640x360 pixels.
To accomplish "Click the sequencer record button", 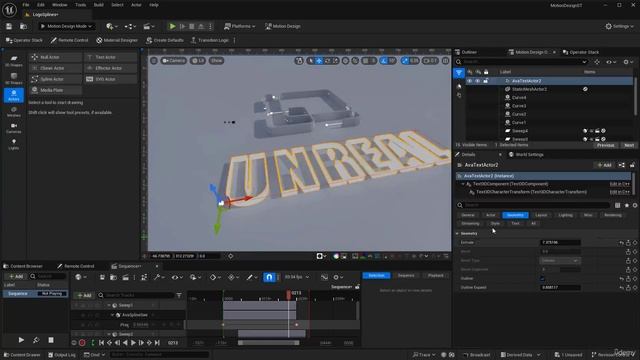I will tap(82, 343).
